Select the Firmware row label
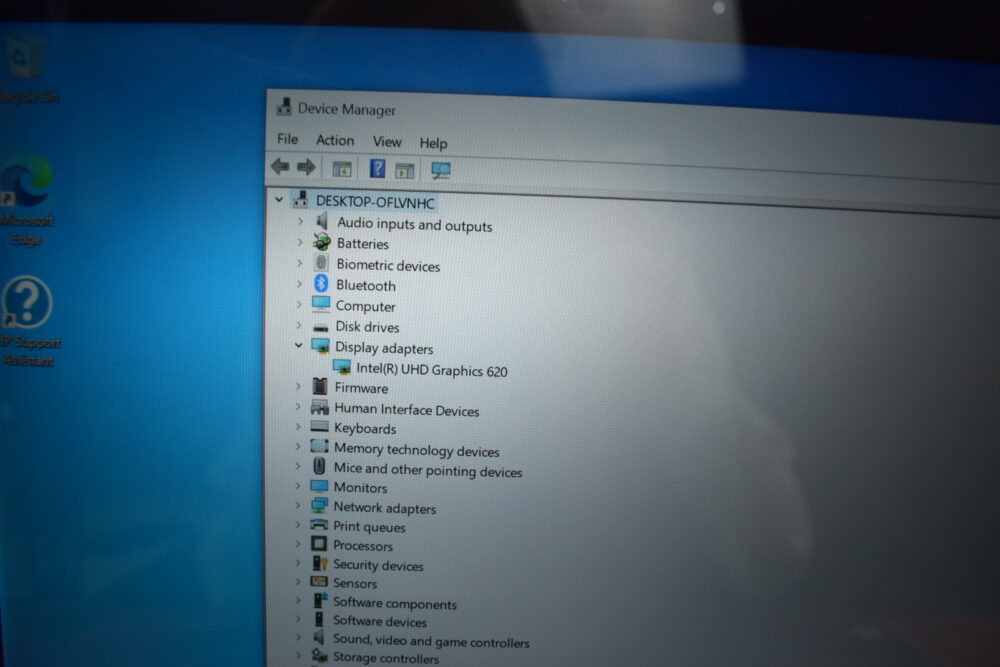 click(361, 388)
